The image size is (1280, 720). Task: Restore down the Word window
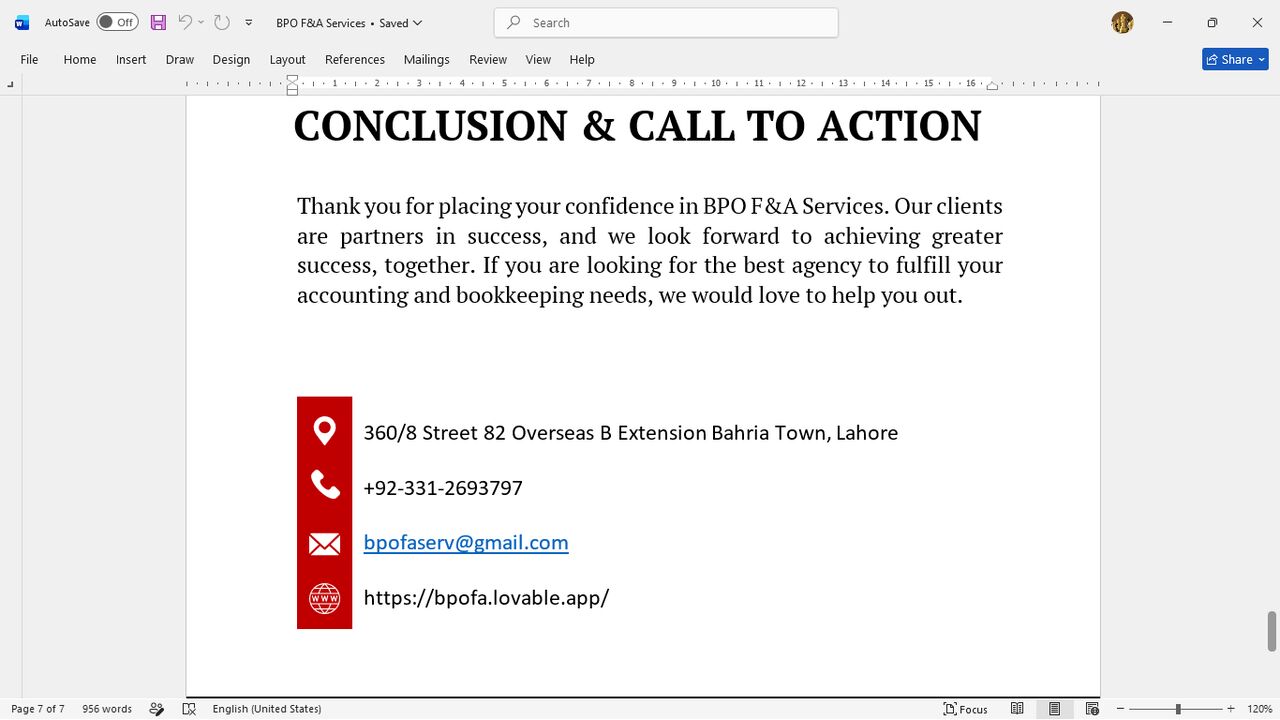(1212, 22)
